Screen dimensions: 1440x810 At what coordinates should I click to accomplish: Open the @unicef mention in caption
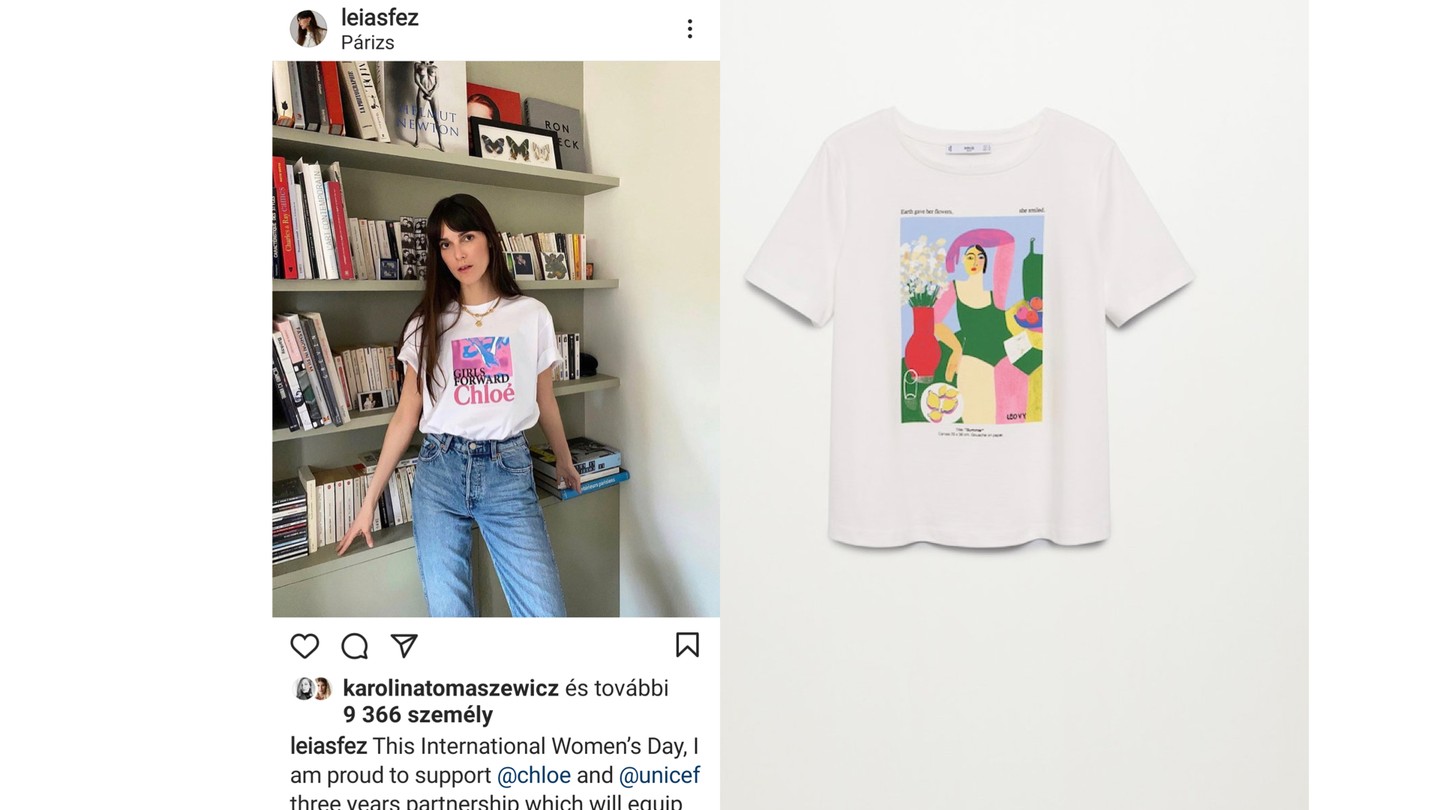pos(659,776)
